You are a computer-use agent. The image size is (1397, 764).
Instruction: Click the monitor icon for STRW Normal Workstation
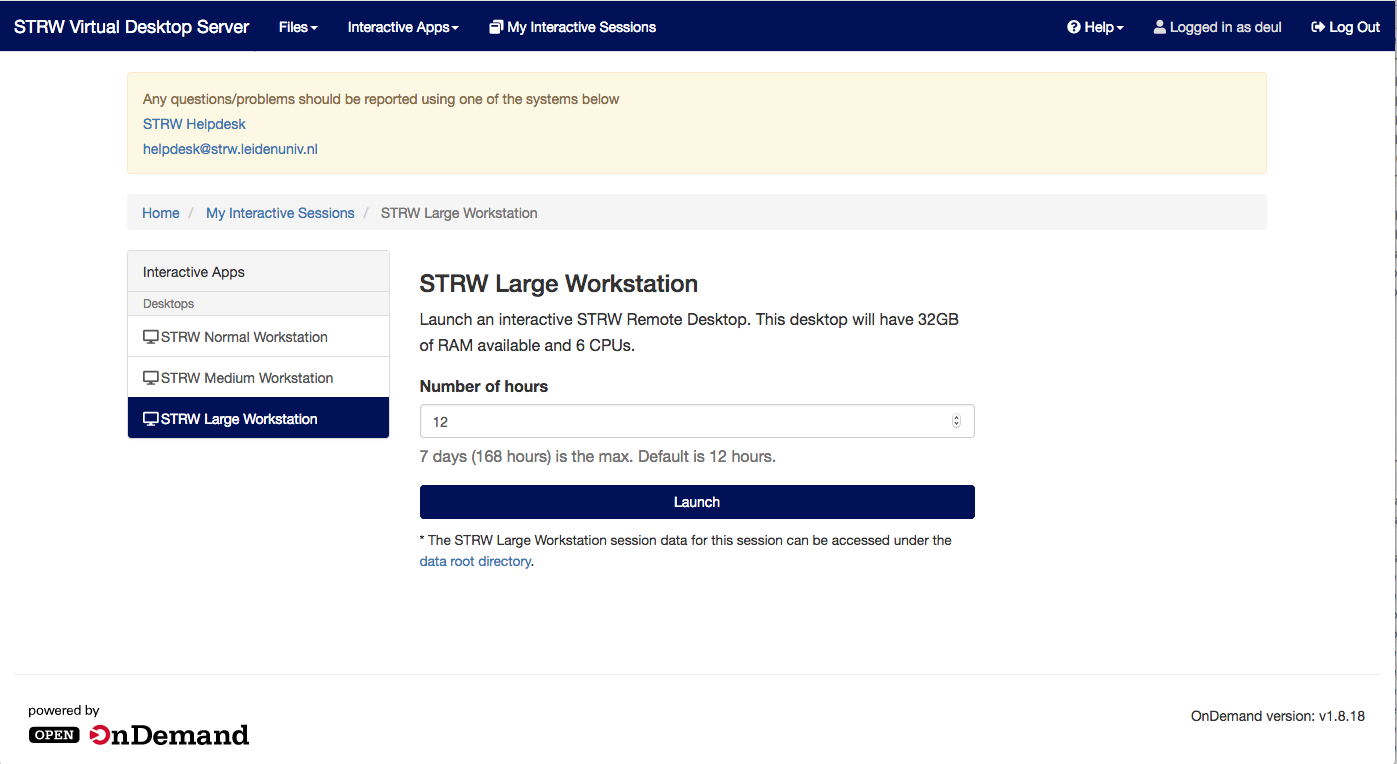click(151, 337)
